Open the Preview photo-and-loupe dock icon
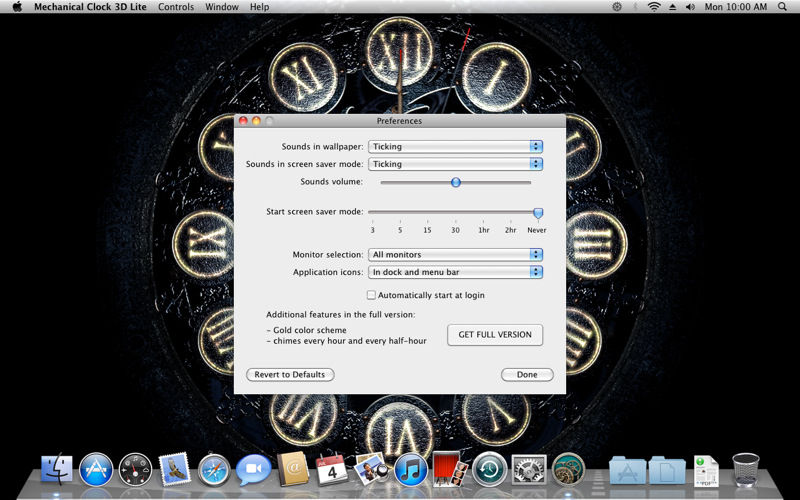The image size is (800, 500). point(371,469)
